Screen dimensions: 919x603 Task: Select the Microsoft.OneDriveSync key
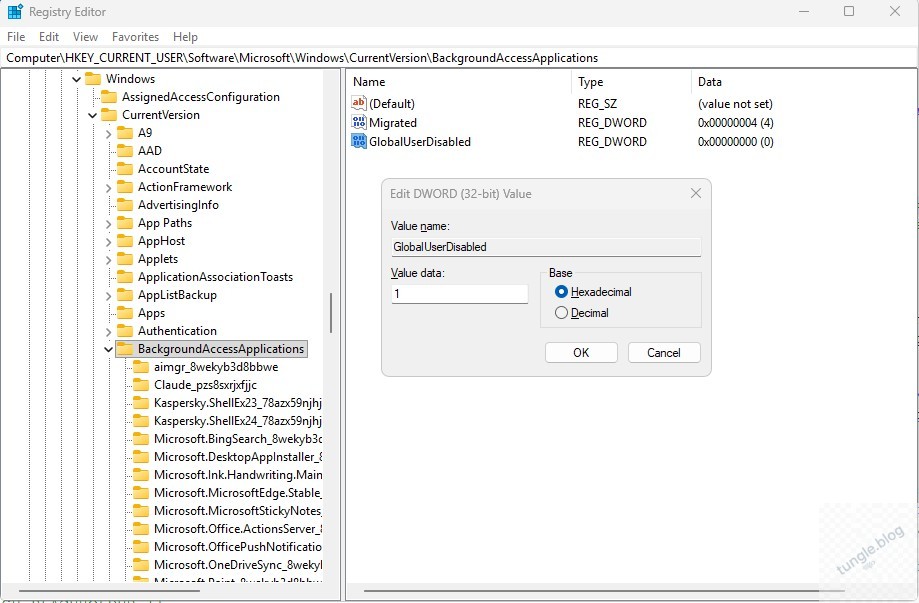pos(237,565)
